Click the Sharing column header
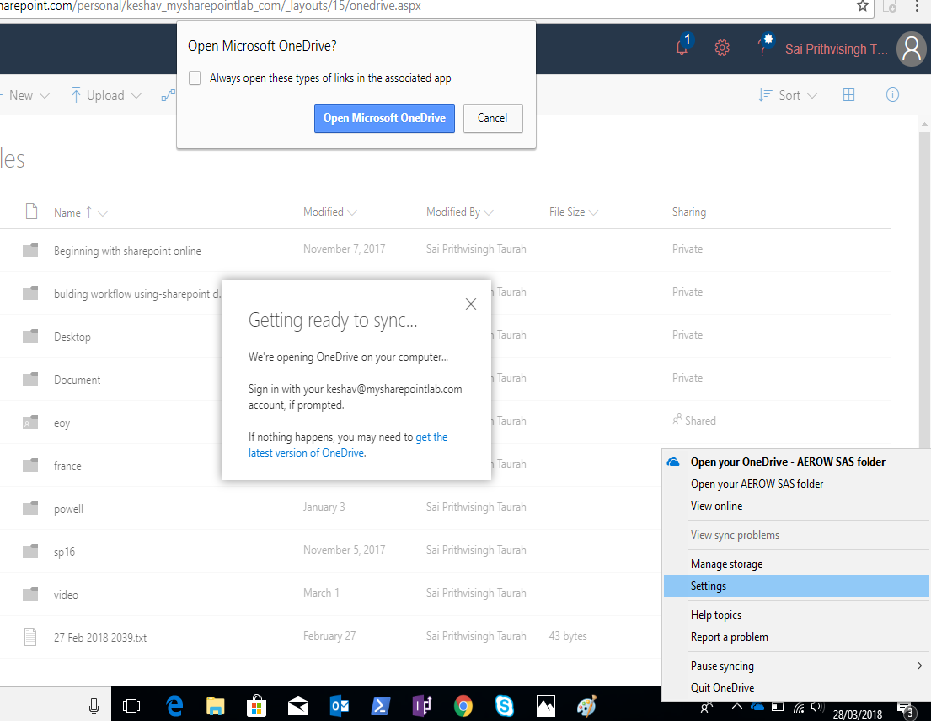Screen dimensions: 931x721 (689, 212)
